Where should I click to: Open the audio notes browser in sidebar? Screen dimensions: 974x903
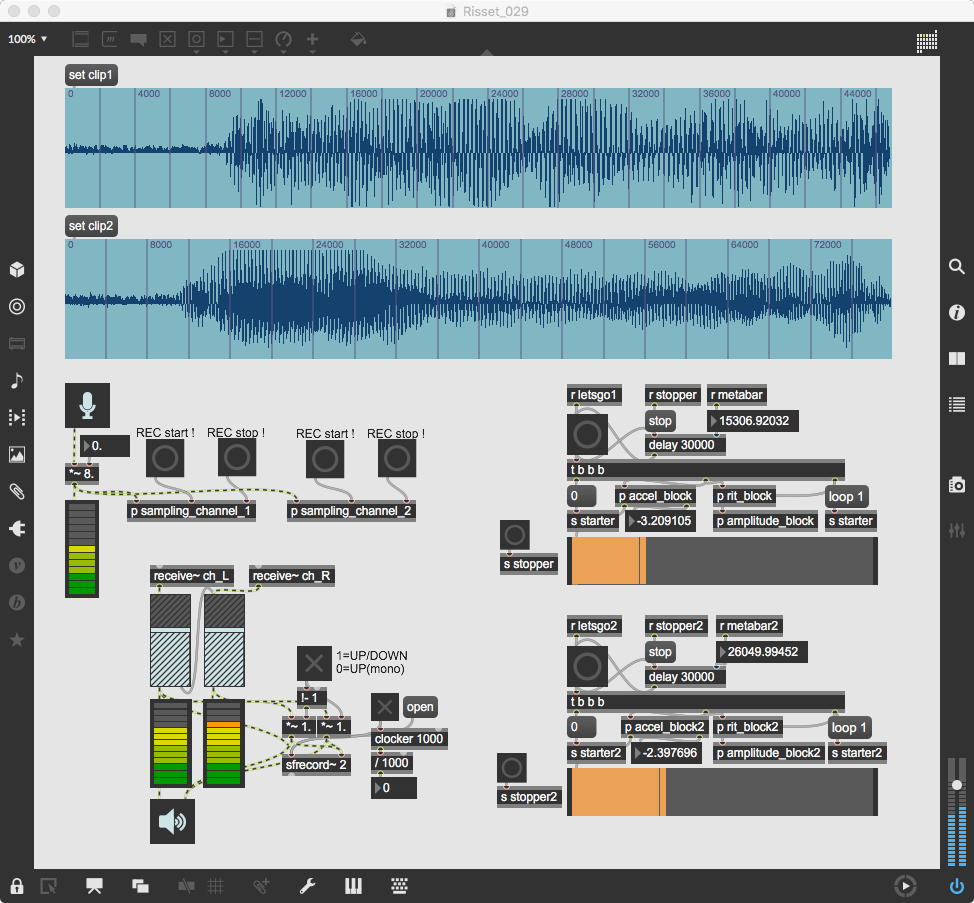[17, 380]
